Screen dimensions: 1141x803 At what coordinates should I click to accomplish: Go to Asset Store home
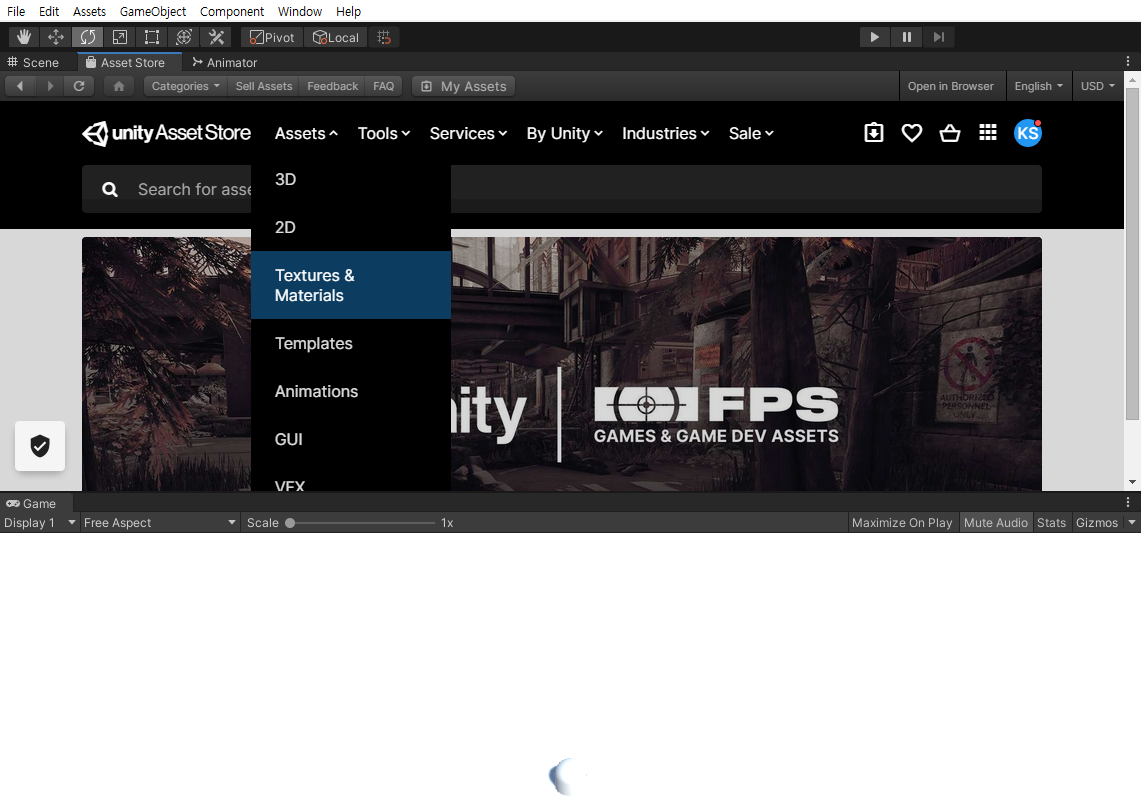coord(119,86)
